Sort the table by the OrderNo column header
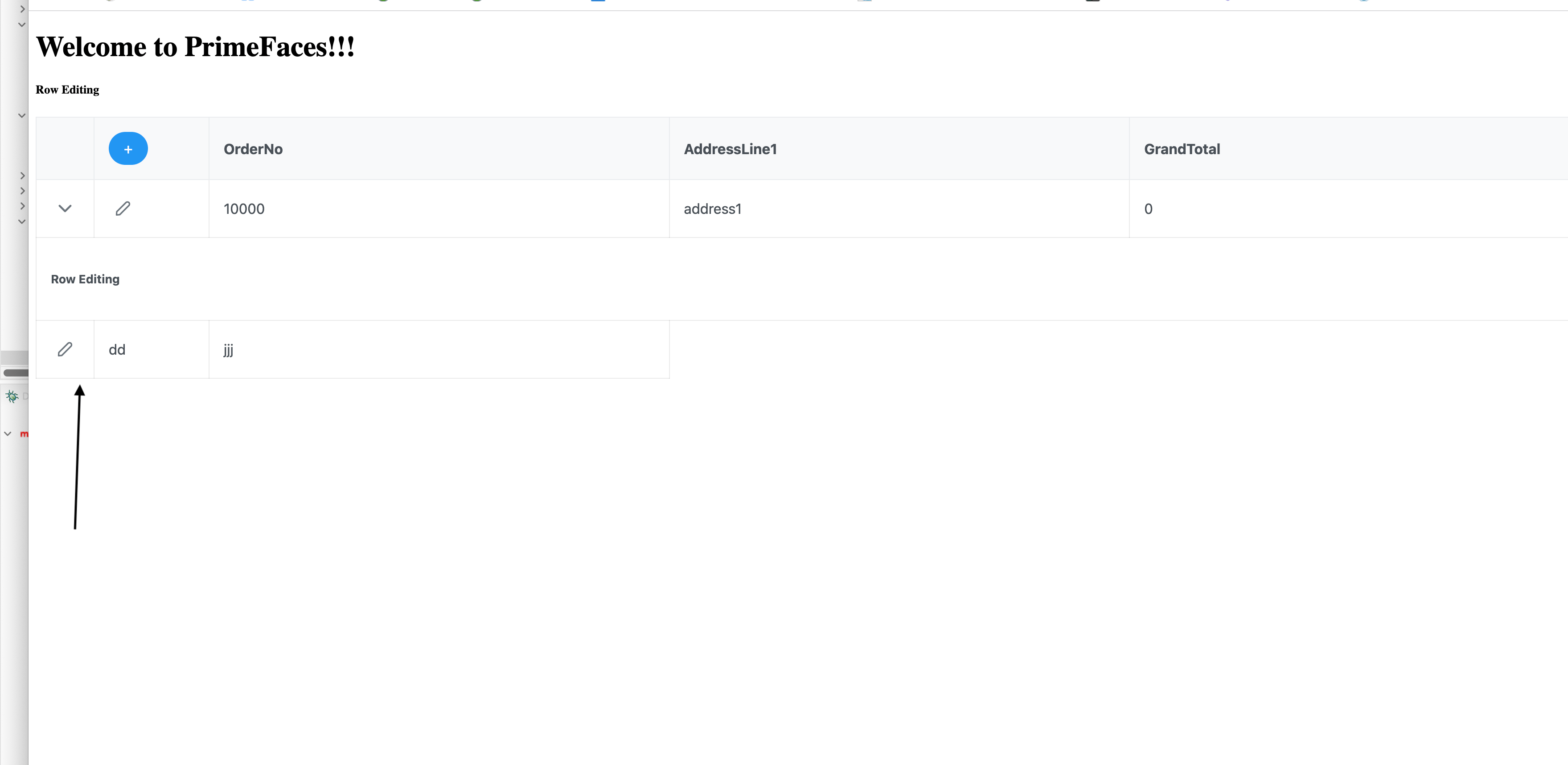1568x765 pixels. click(253, 149)
